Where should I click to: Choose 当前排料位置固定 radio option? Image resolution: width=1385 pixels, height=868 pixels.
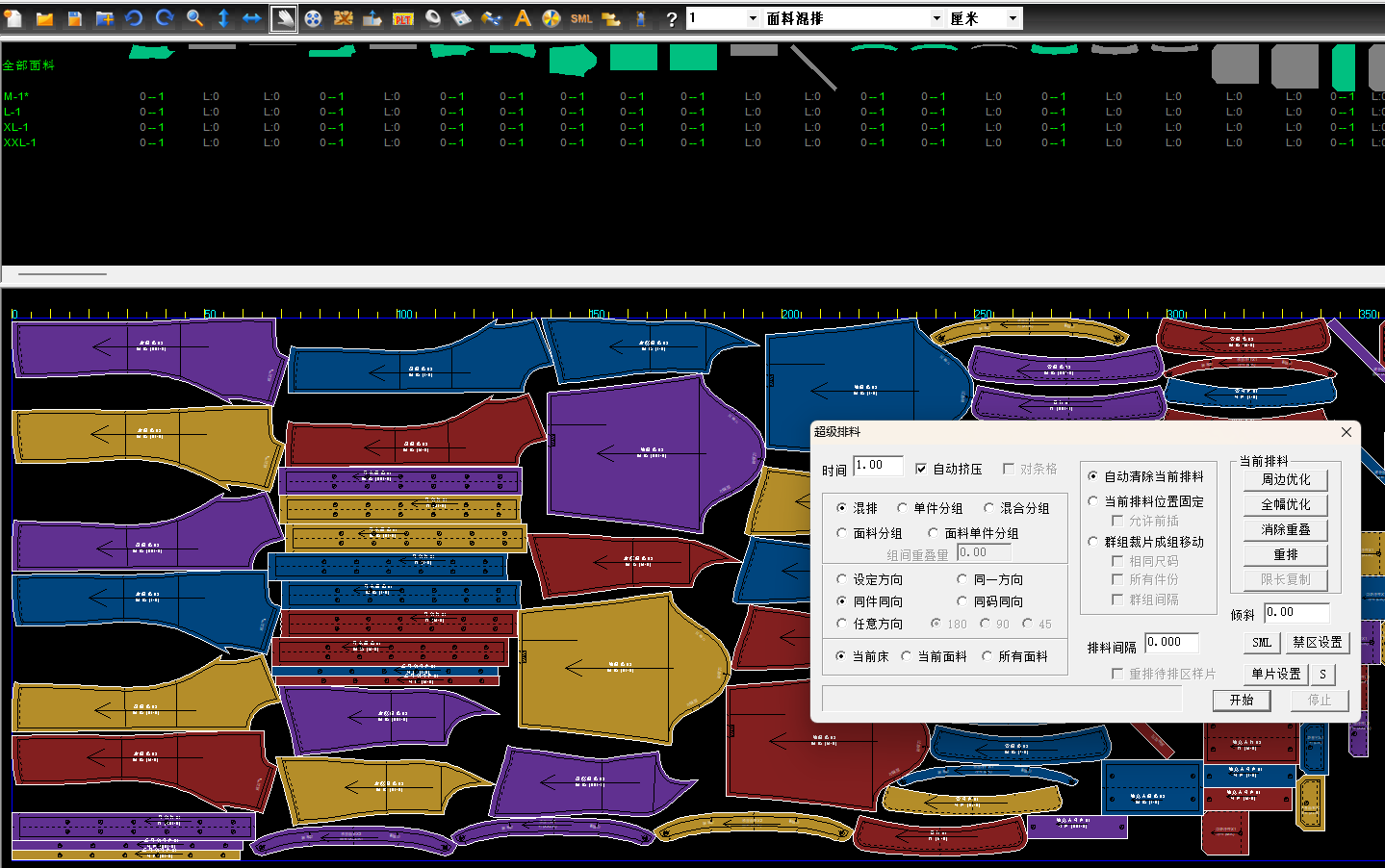[1092, 501]
